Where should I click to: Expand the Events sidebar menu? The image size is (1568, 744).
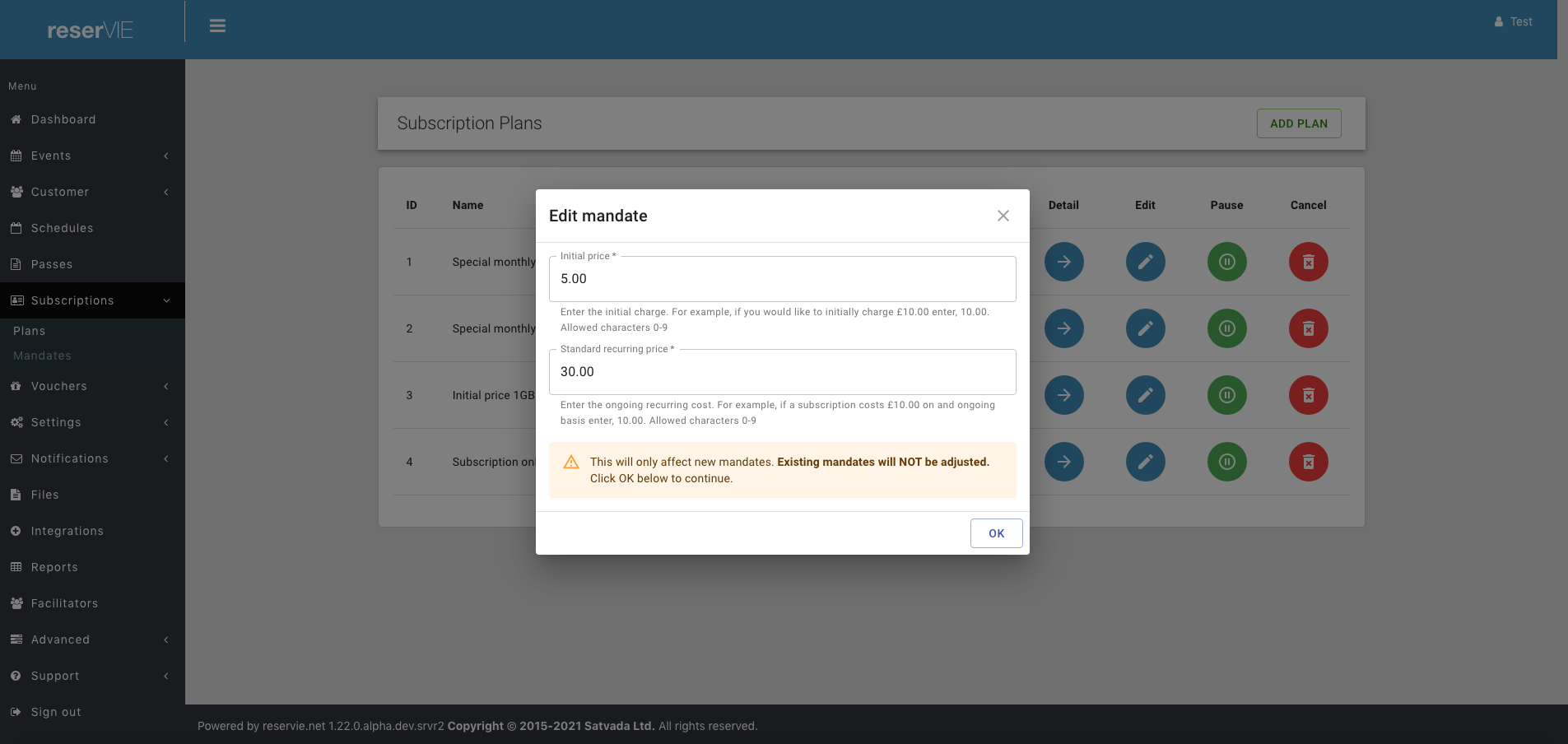point(91,156)
